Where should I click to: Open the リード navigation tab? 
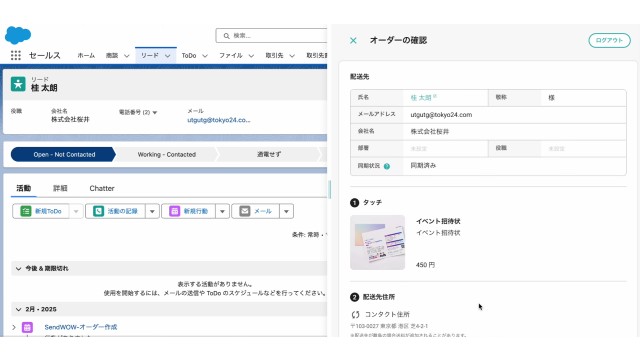point(149,56)
